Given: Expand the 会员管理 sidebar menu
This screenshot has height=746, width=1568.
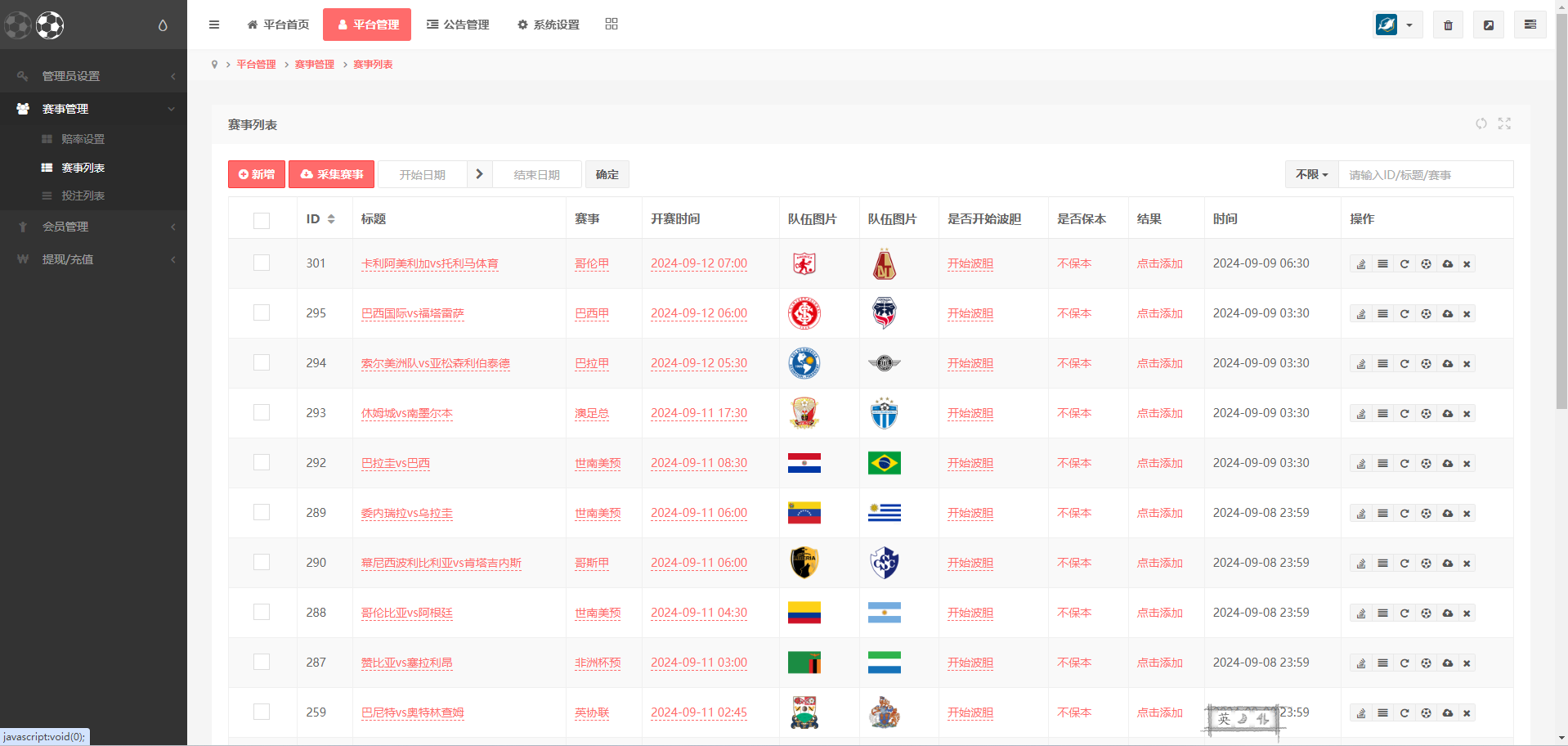Looking at the screenshot, I should 93,227.
